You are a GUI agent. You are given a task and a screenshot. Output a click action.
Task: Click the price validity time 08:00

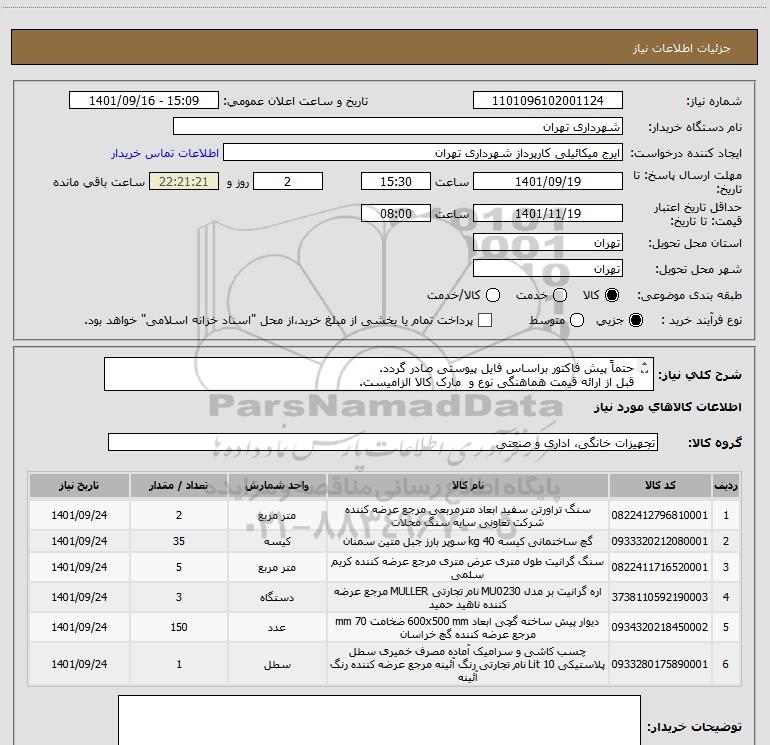click(396, 213)
